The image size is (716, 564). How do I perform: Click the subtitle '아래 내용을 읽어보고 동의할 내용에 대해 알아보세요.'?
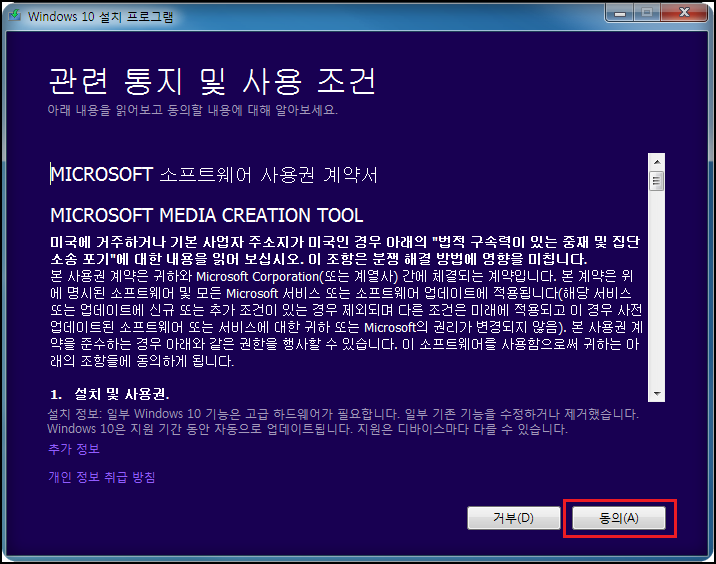193,110
